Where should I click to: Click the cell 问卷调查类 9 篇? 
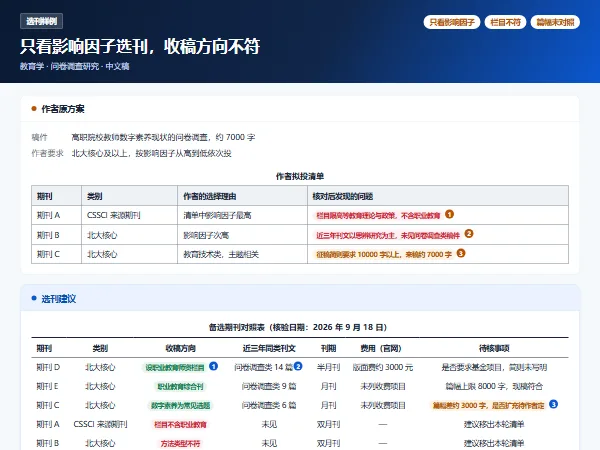point(269,386)
